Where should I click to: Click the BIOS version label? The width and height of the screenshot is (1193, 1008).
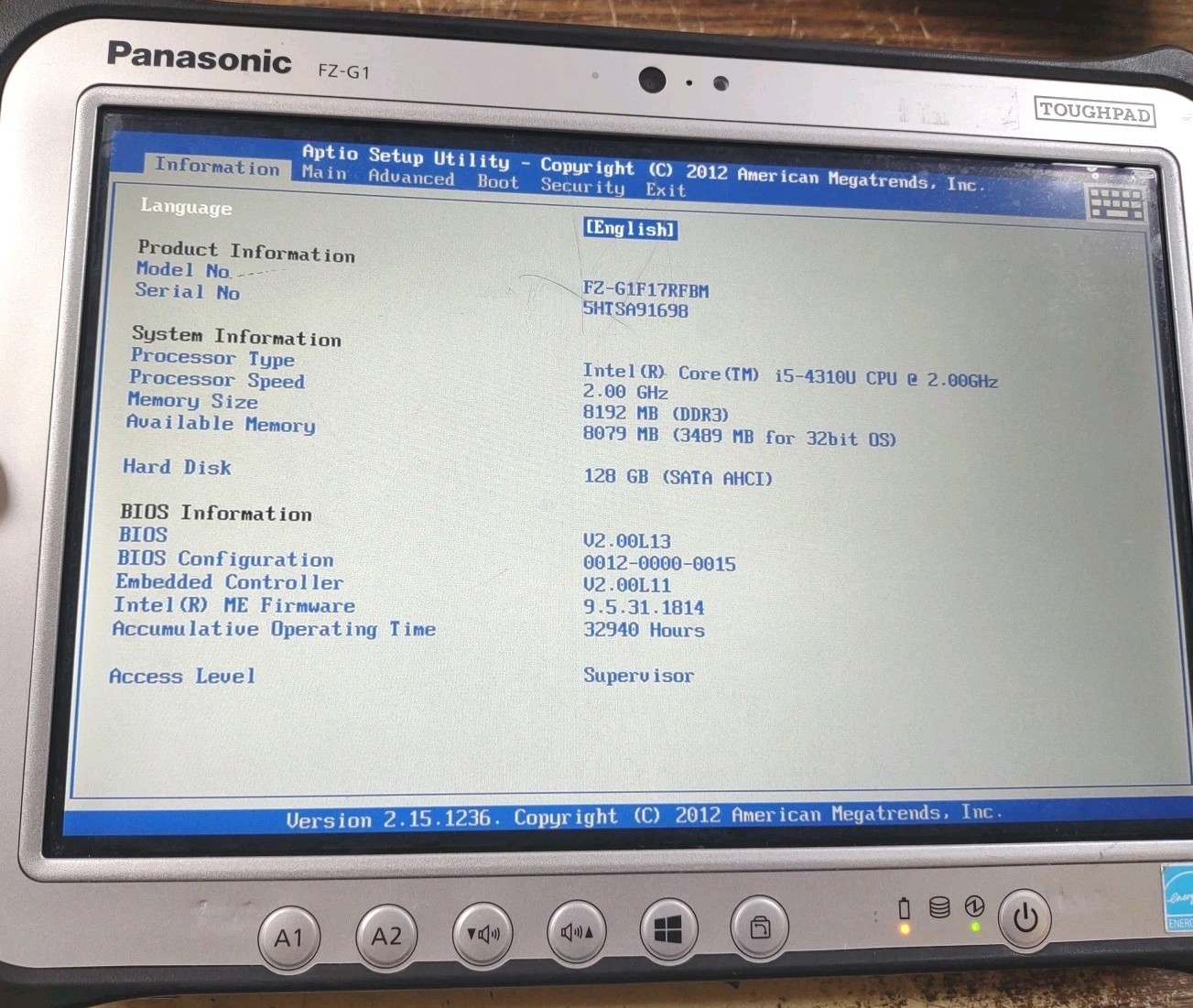click(x=143, y=535)
